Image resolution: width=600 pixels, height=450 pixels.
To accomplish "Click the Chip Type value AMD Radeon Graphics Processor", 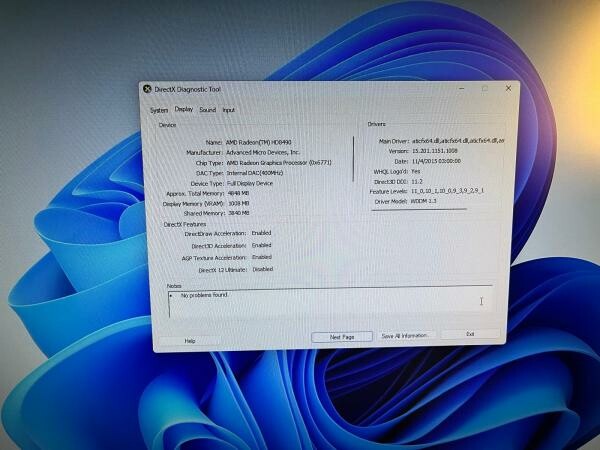I will (x=279, y=163).
